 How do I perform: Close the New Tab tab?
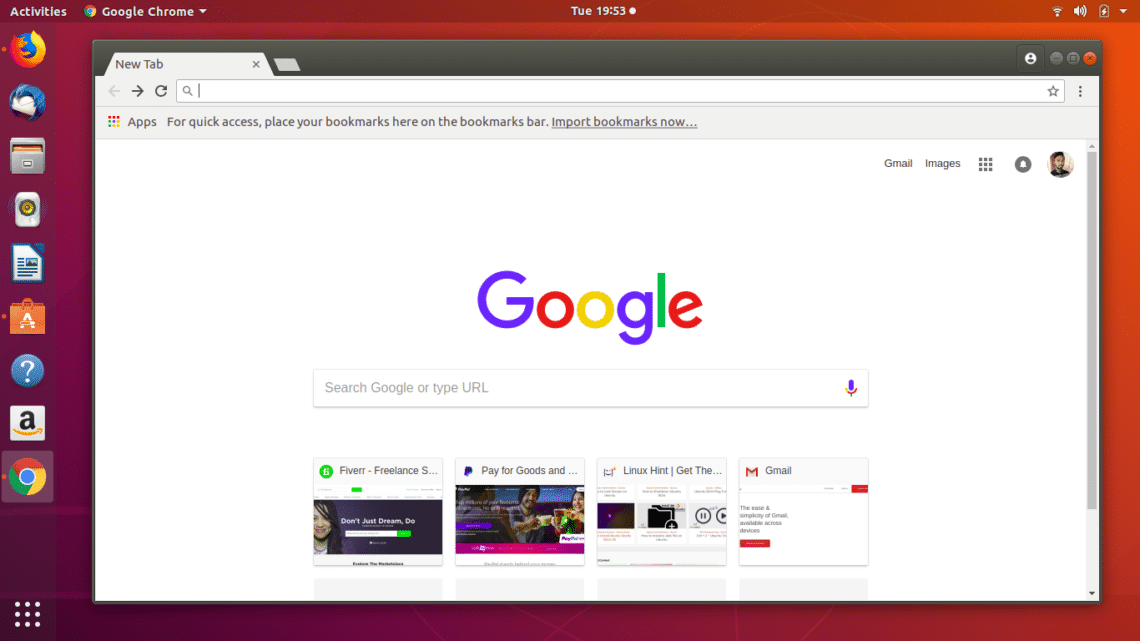[x=256, y=64]
